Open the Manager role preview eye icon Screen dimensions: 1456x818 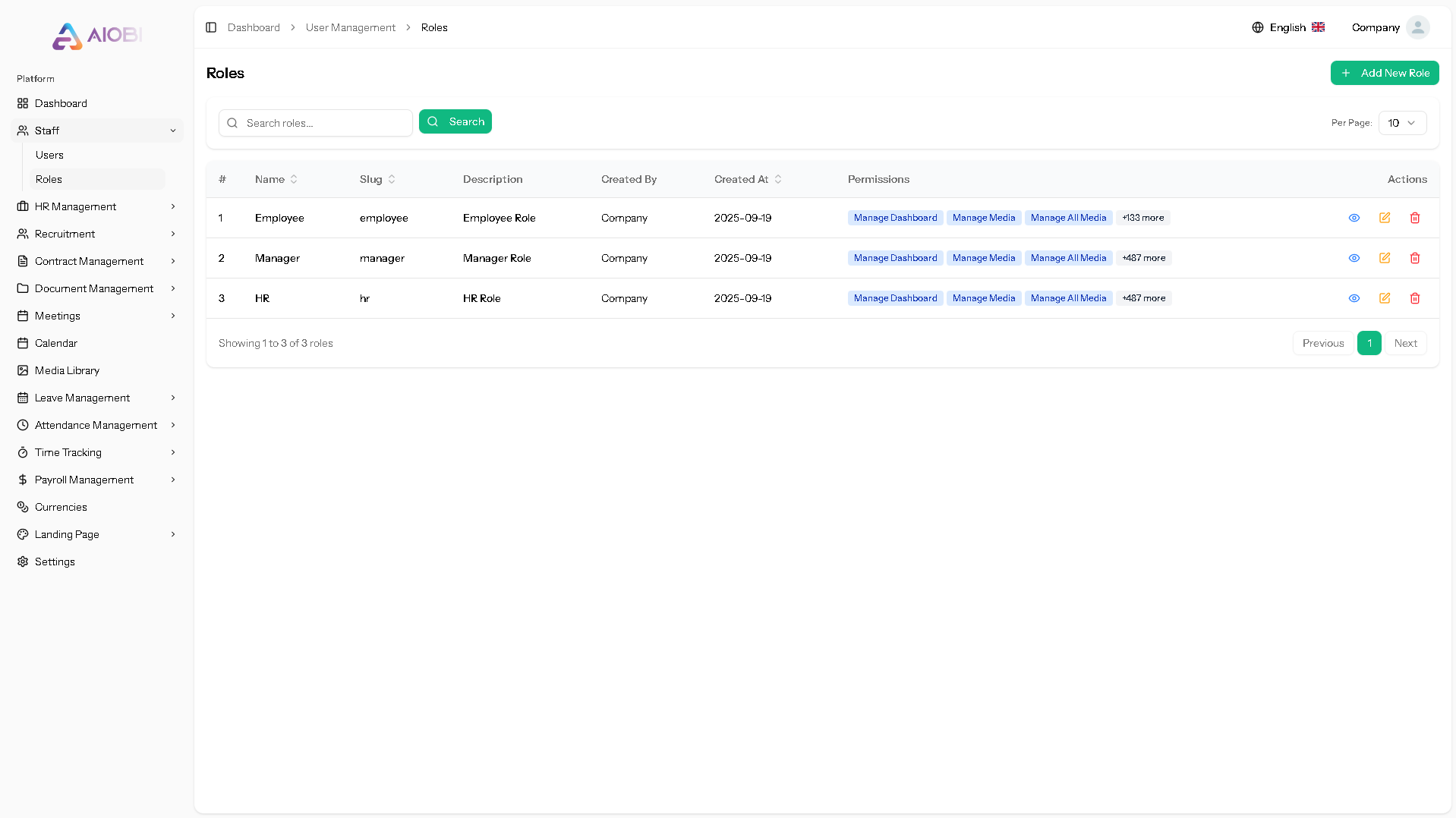coord(1354,258)
